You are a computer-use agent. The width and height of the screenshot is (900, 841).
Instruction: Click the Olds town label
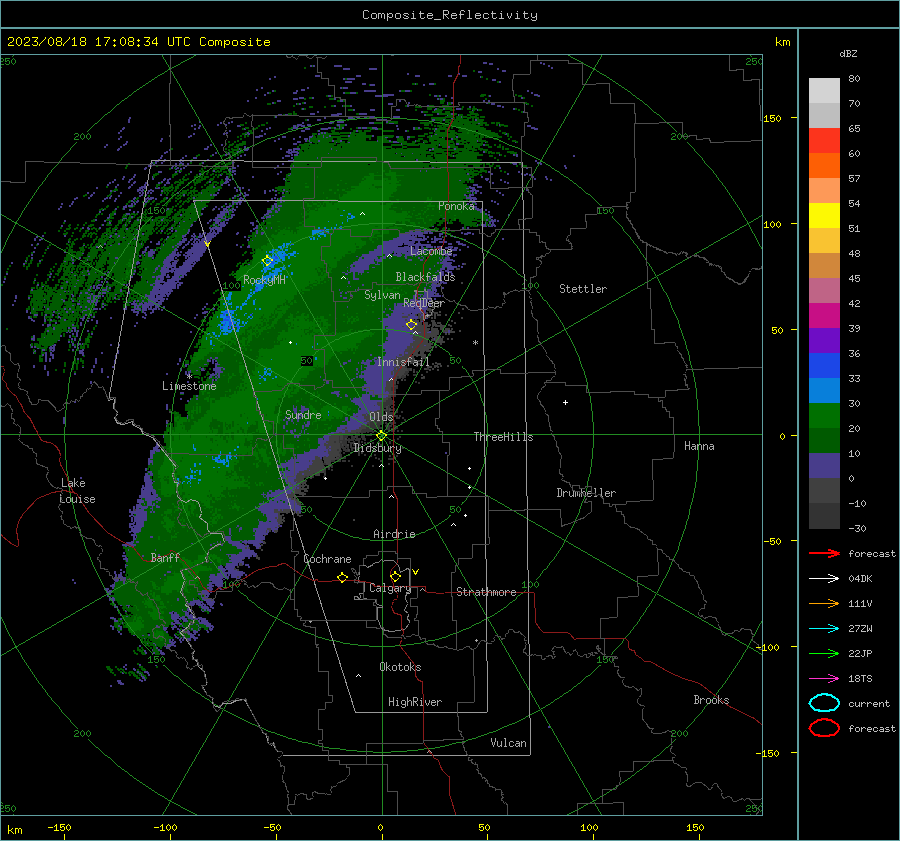[381, 417]
